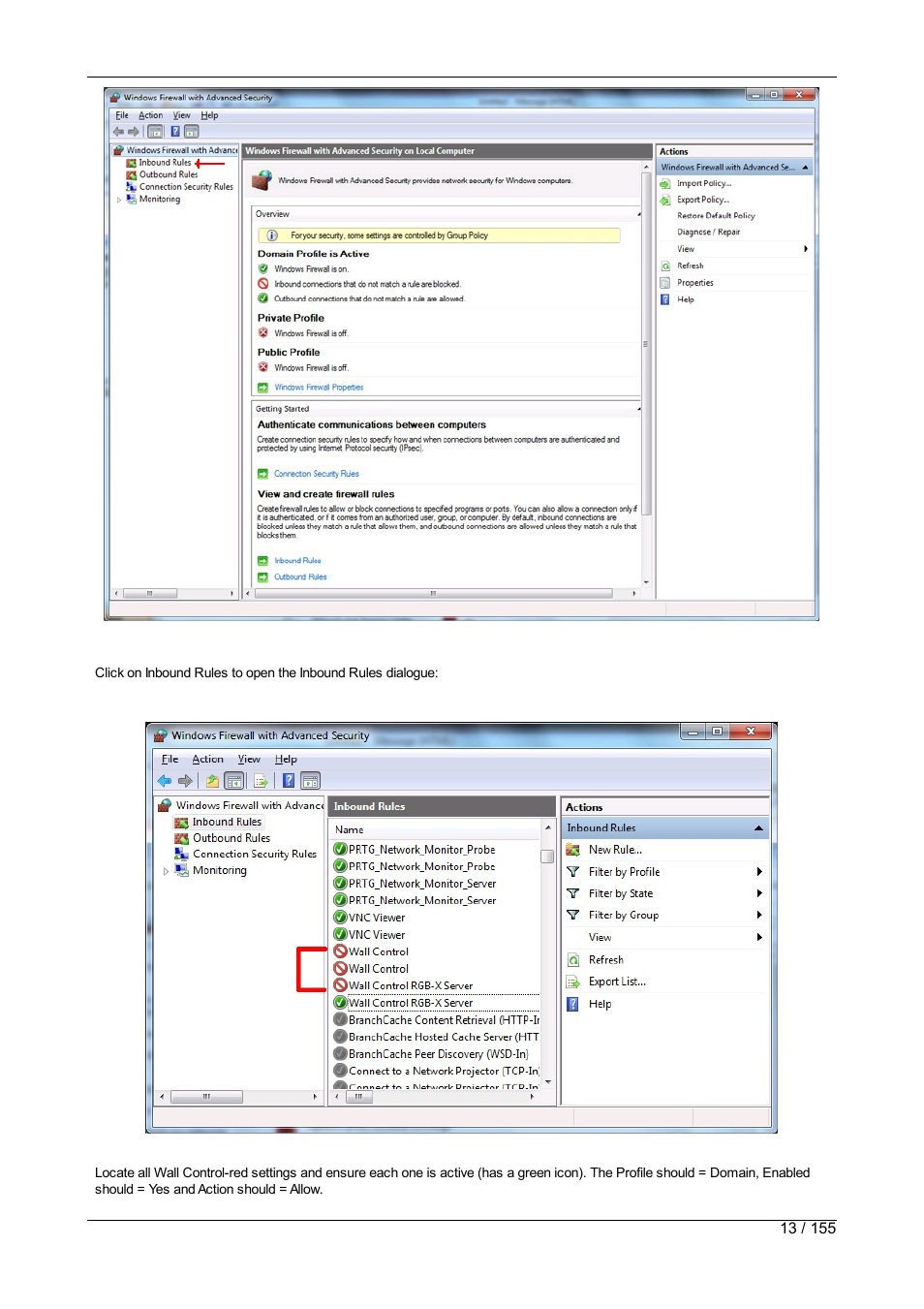
Task: Select the BranchCache Peer Discovery (WSD-In) rule
Action: click(x=439, y=1054)
